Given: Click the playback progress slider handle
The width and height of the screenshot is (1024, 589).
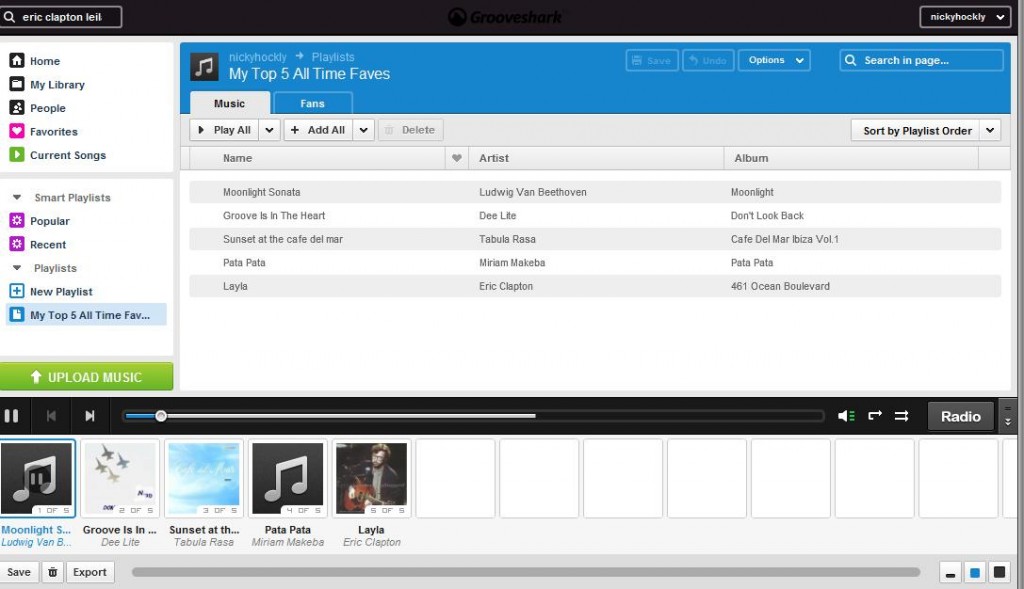Looking at the screenshot, I should click(x=161, y=416).
